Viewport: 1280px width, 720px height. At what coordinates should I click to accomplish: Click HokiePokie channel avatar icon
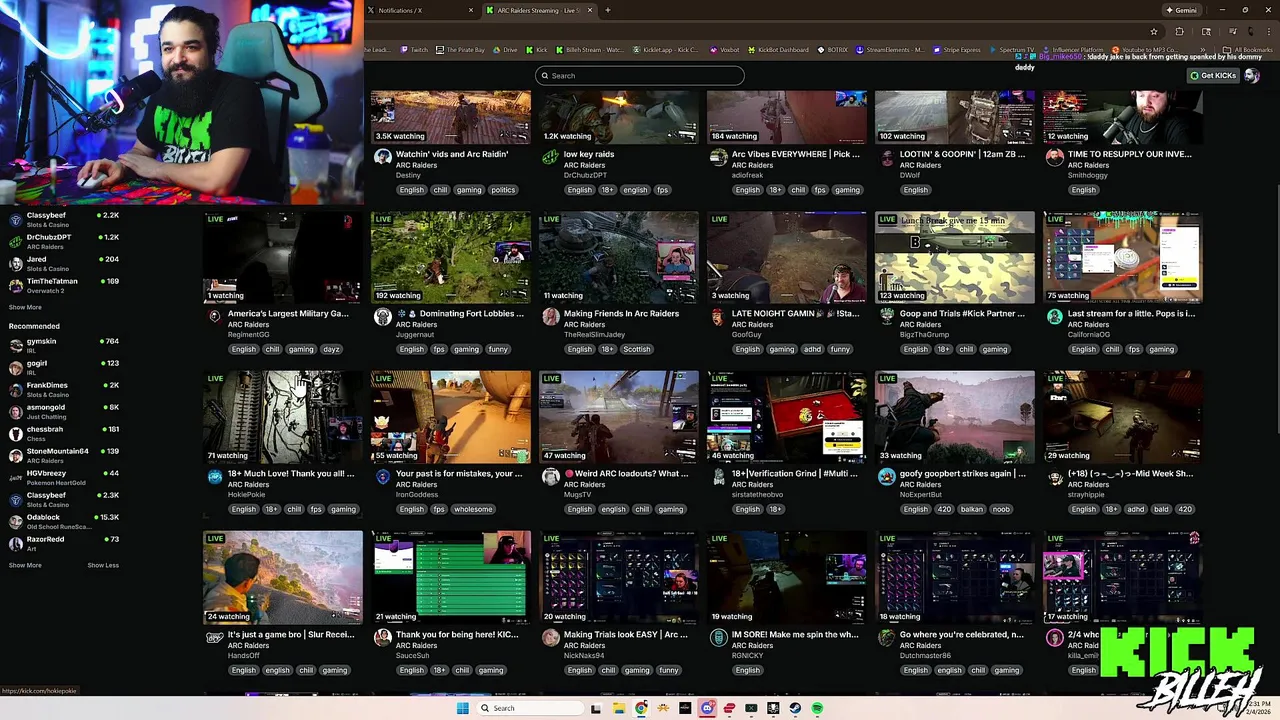[x=215, y=477]
